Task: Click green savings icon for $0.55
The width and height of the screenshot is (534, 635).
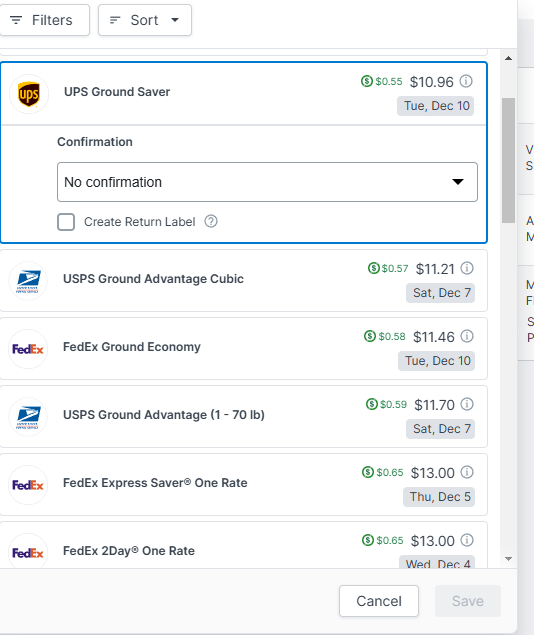Action: click(367, 81)
